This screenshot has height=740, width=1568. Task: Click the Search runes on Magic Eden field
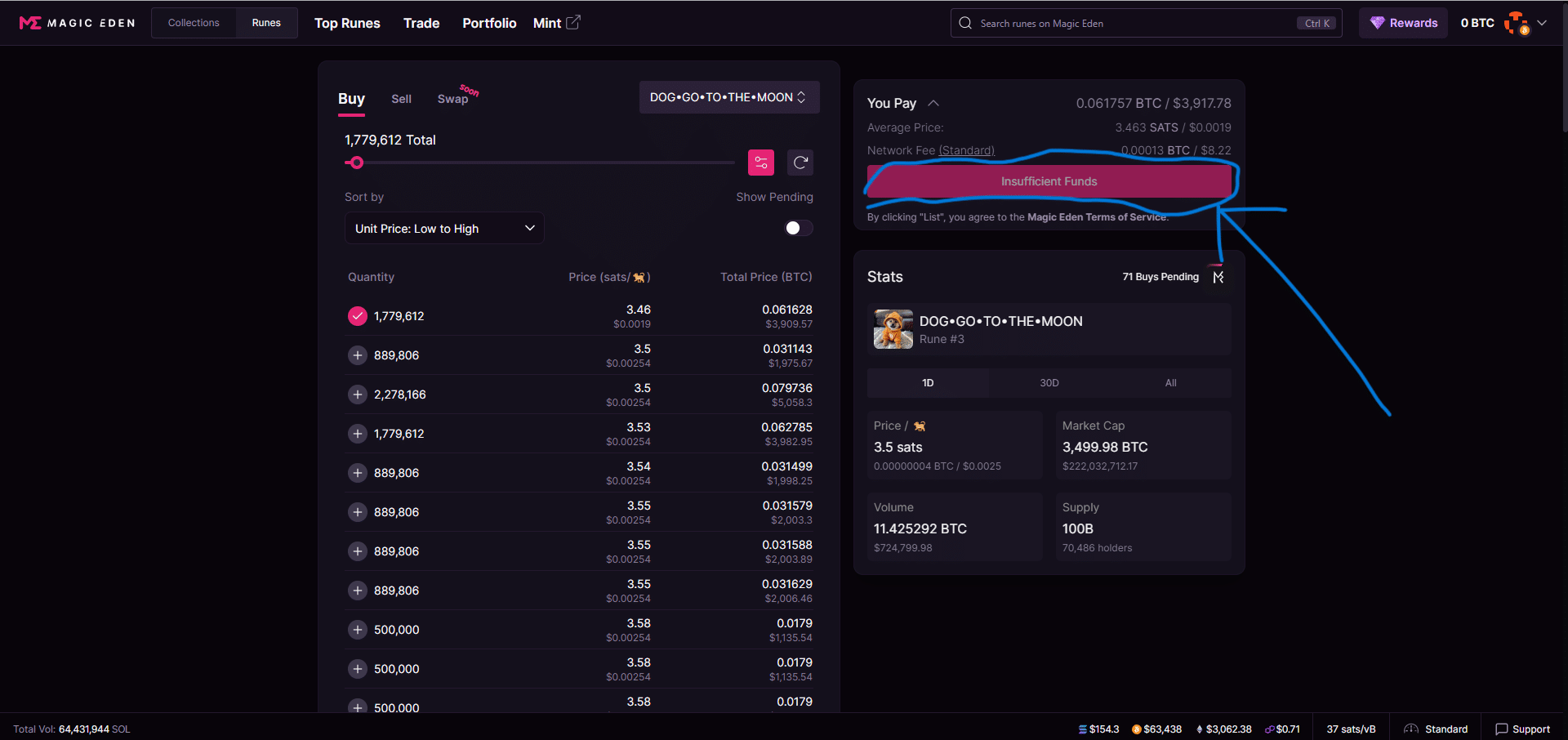(x=1146, y=23)
